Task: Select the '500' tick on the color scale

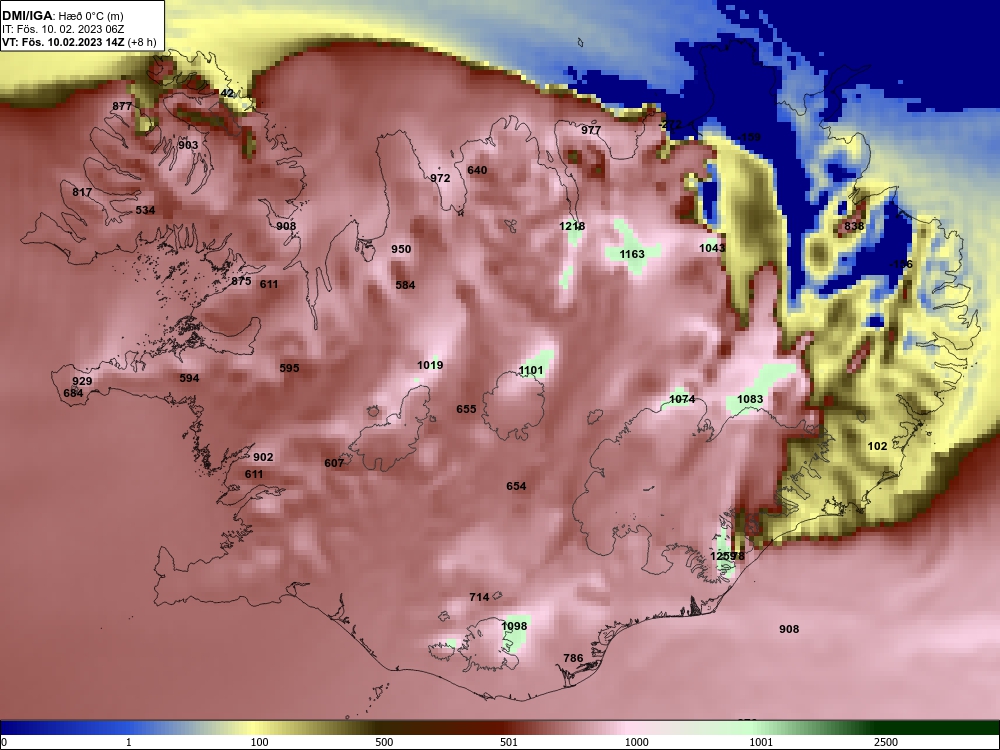Action: pos(385,742)
